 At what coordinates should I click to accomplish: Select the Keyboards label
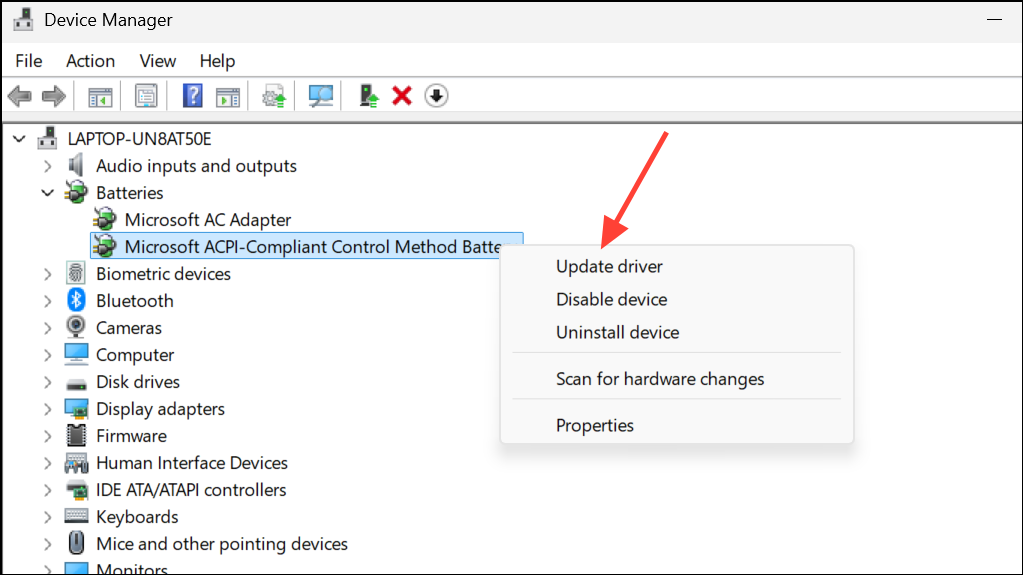tap(137, 516)
